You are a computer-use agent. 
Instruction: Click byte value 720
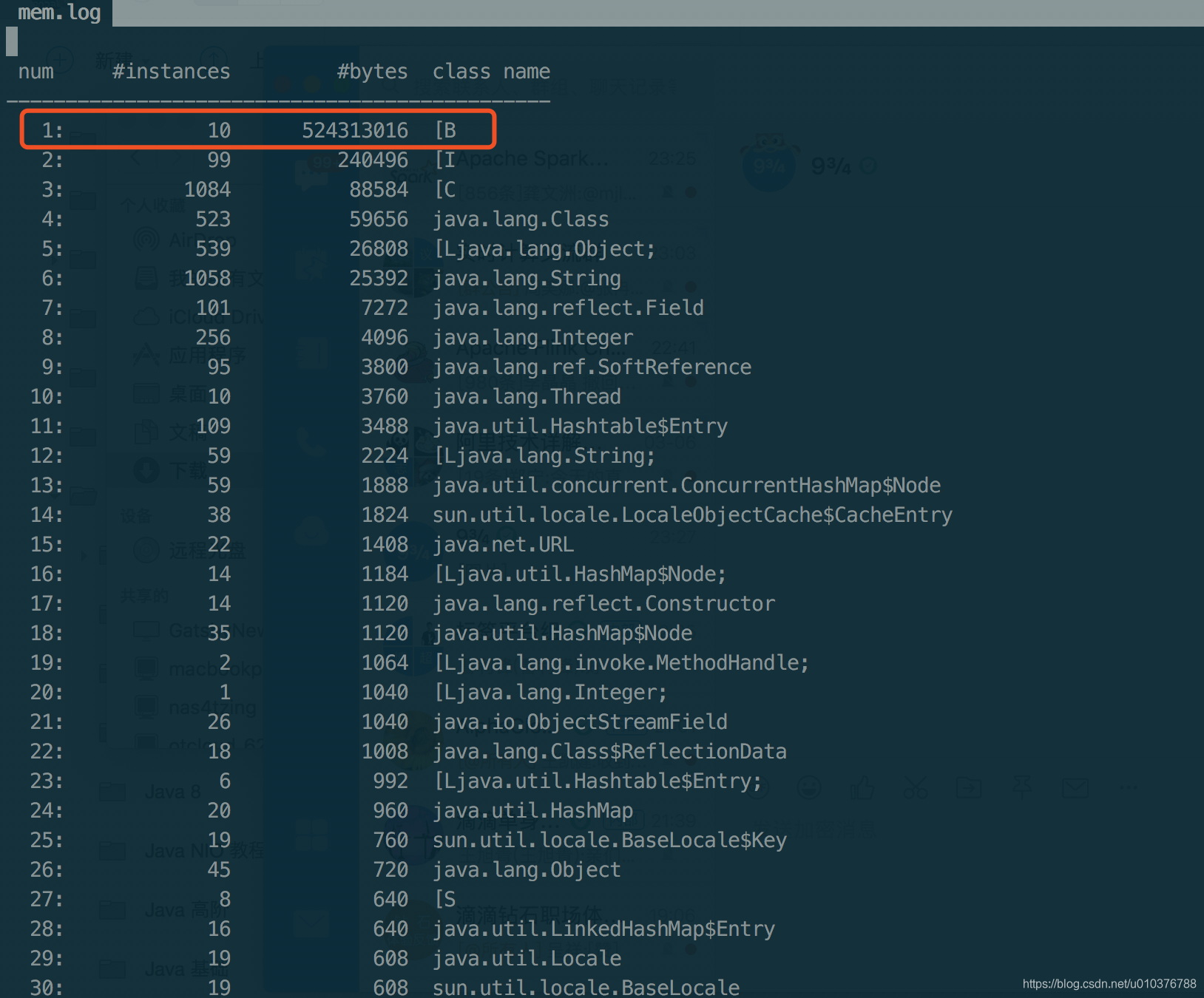pyautogui.click(x=390, y=870)
